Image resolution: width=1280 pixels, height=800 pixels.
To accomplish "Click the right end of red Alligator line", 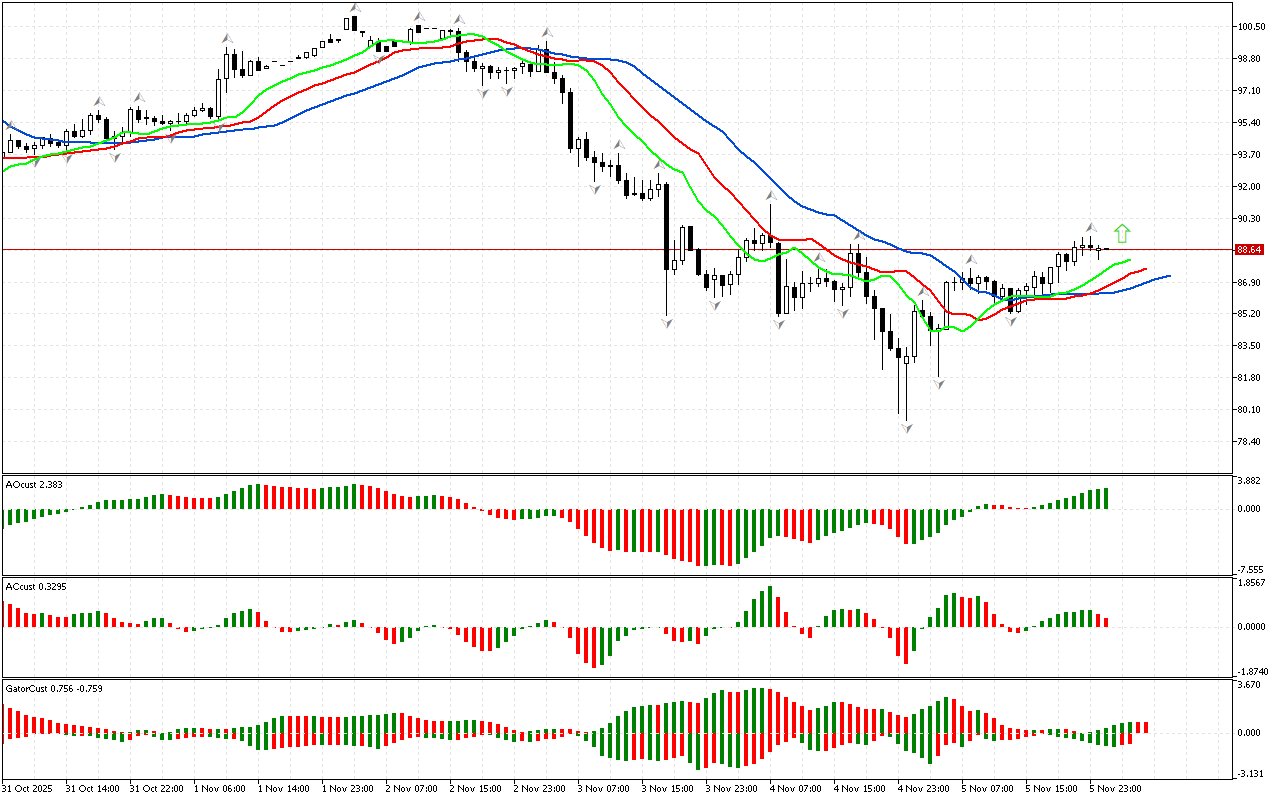I will pyautogui.click(x=1144, y=269).
